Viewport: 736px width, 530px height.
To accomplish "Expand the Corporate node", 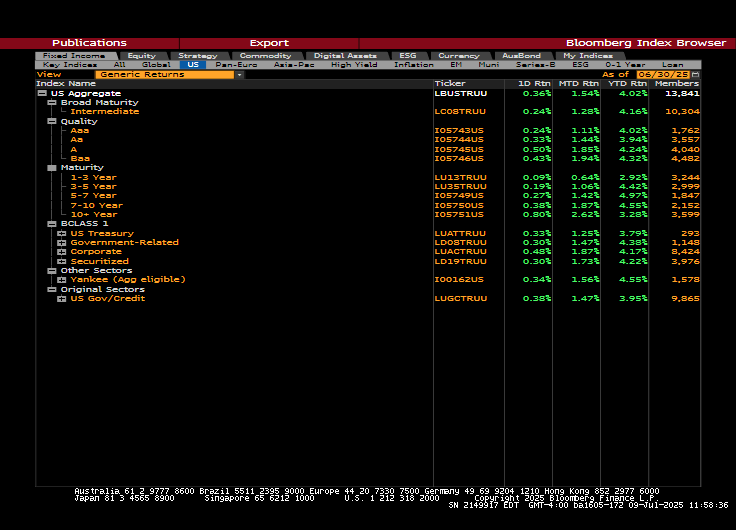I will tap(61, 252).
